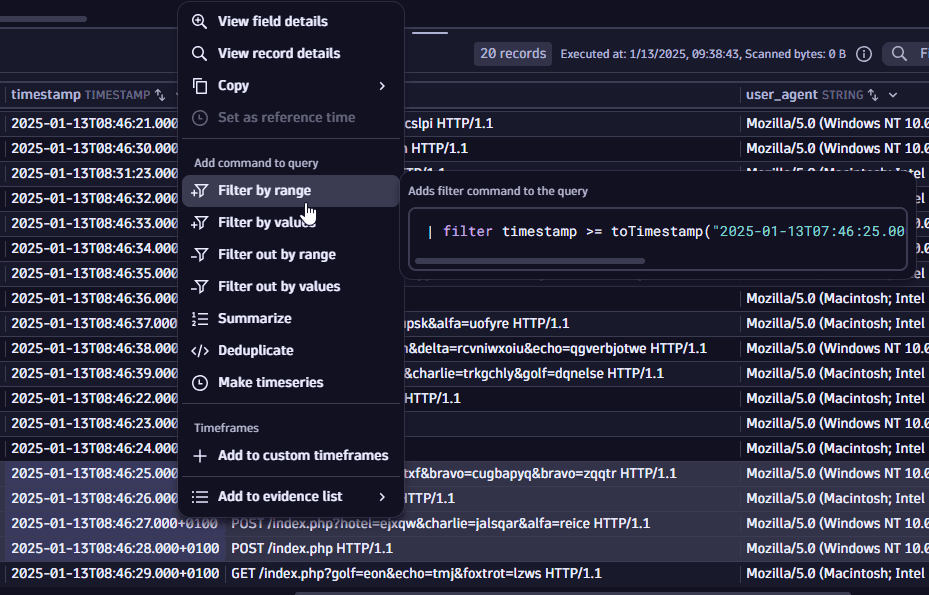Click the Executed at status text

[703, 54]
